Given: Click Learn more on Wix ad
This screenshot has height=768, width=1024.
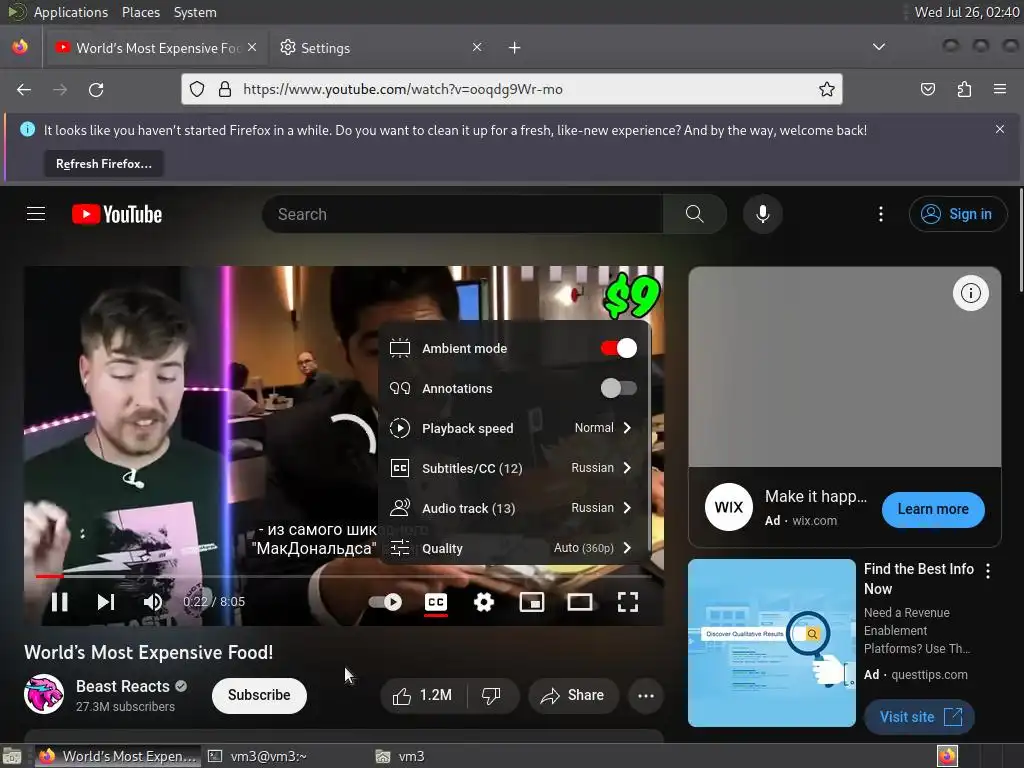Looking at the screenshot, I should (933, 509).
